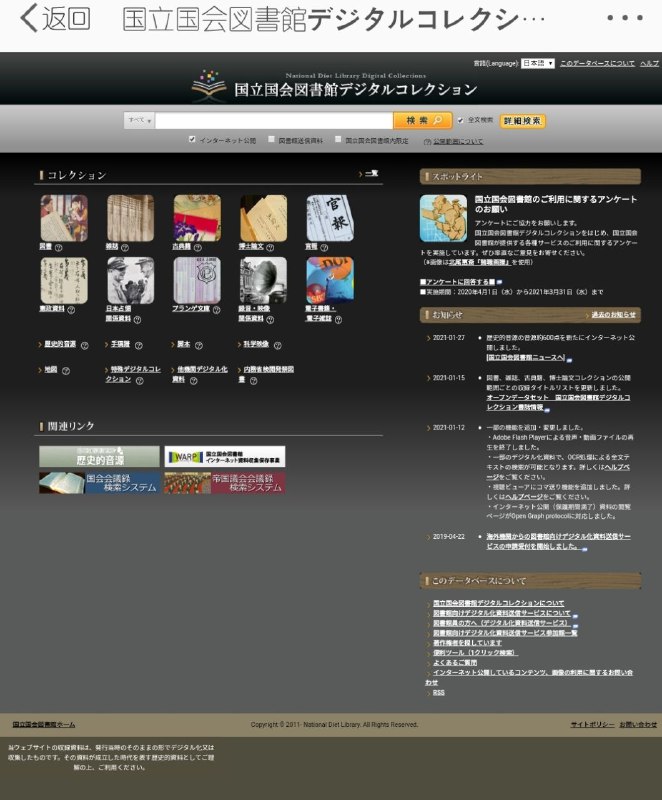Open the 古典籍 collection thumbnail image

click(197, 218)
